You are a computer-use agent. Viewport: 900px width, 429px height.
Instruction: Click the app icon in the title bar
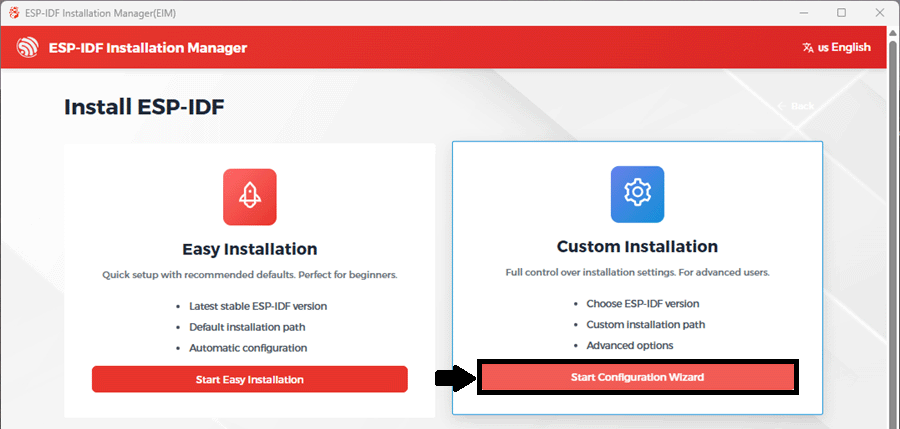pyautogui.click(x=14, y=13)
